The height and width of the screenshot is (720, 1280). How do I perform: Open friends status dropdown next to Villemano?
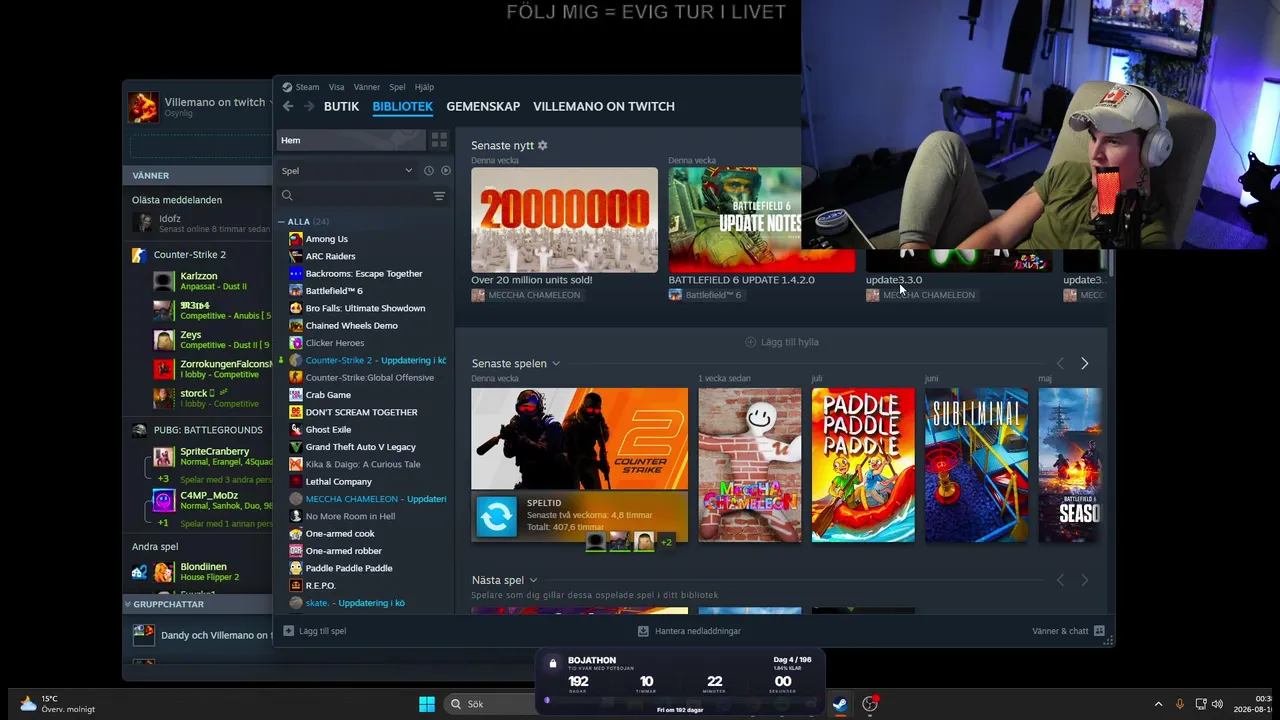(x=271, y=102)
